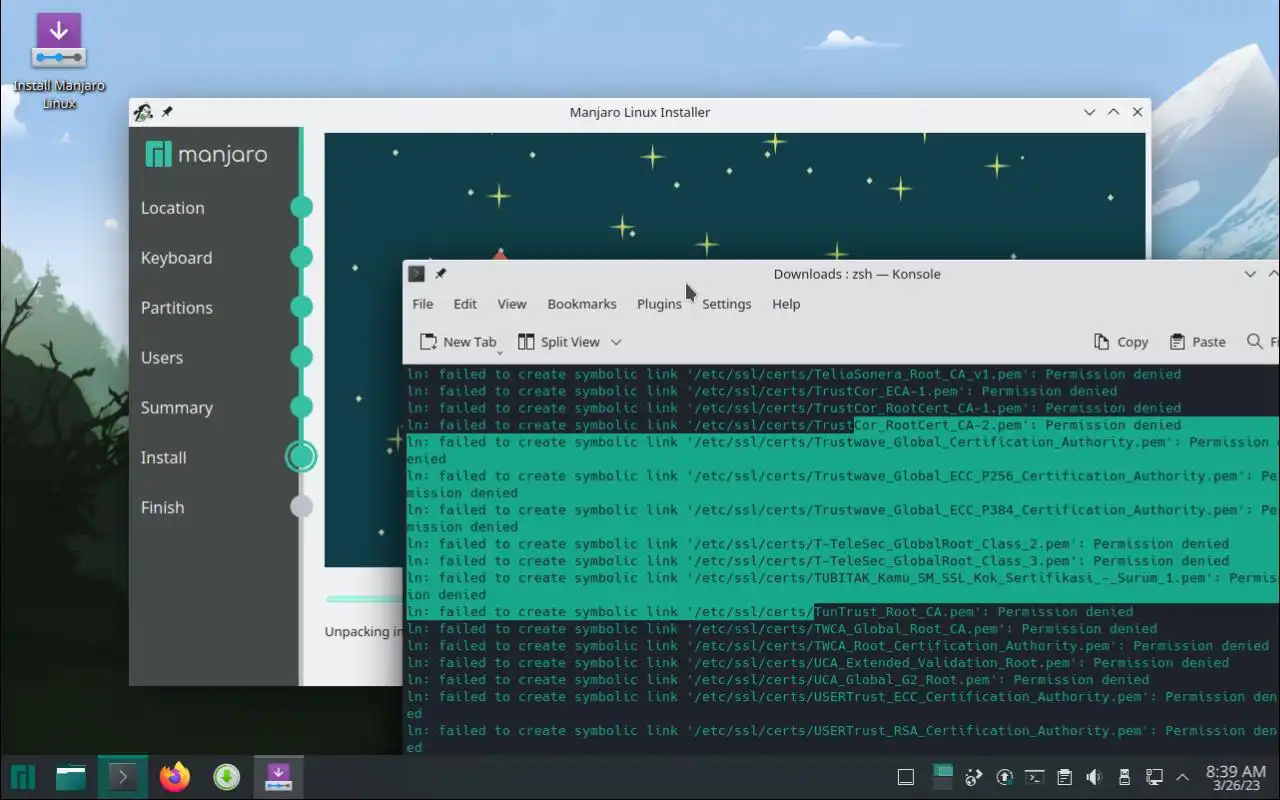Click Split View in the Konsole toolbar

(559, 342)
